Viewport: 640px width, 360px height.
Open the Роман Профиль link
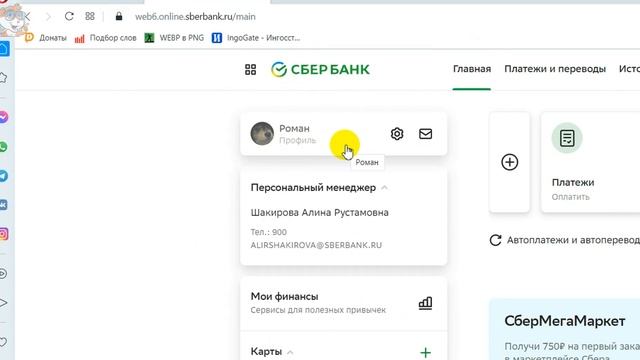pyautogui.click(x=298, y=134)
